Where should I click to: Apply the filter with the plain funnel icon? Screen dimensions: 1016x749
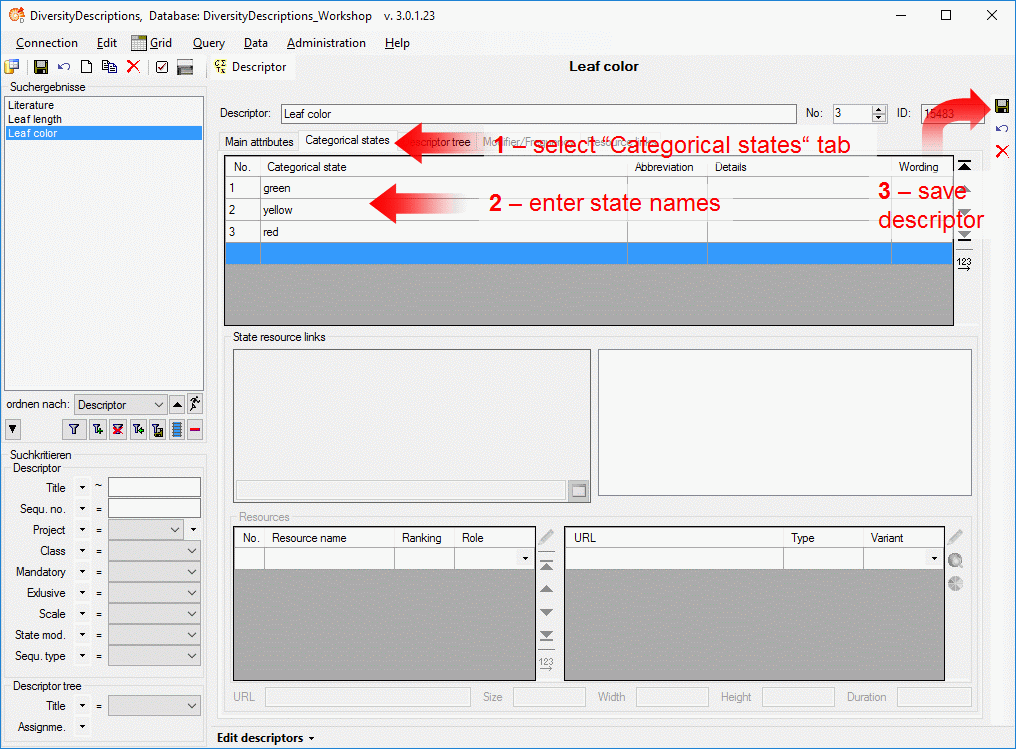75,429
